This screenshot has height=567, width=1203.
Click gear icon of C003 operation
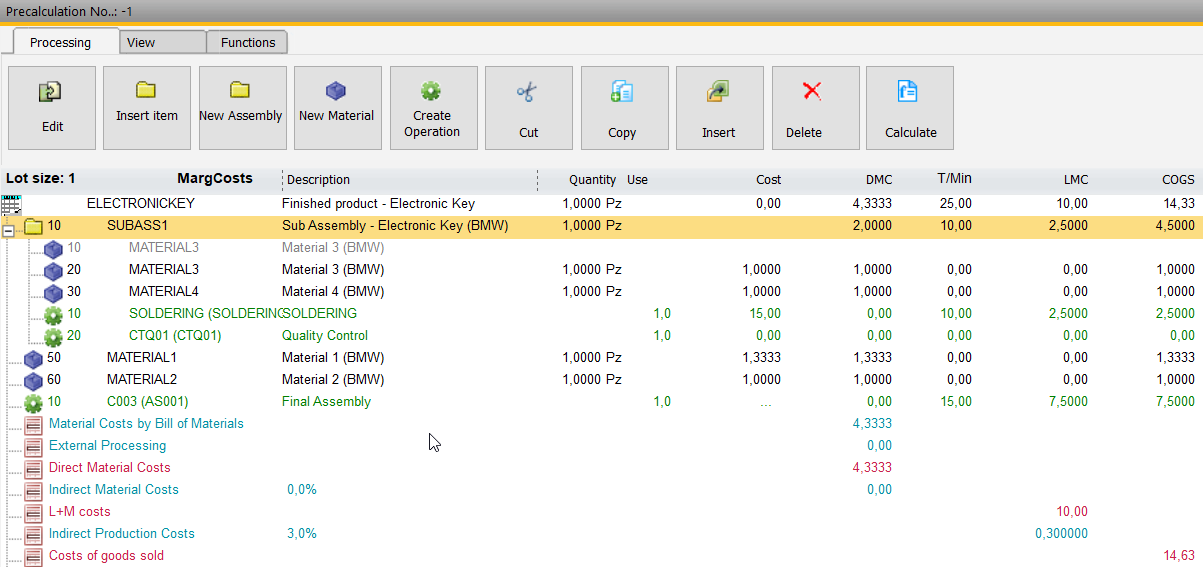tap(33, 403)
